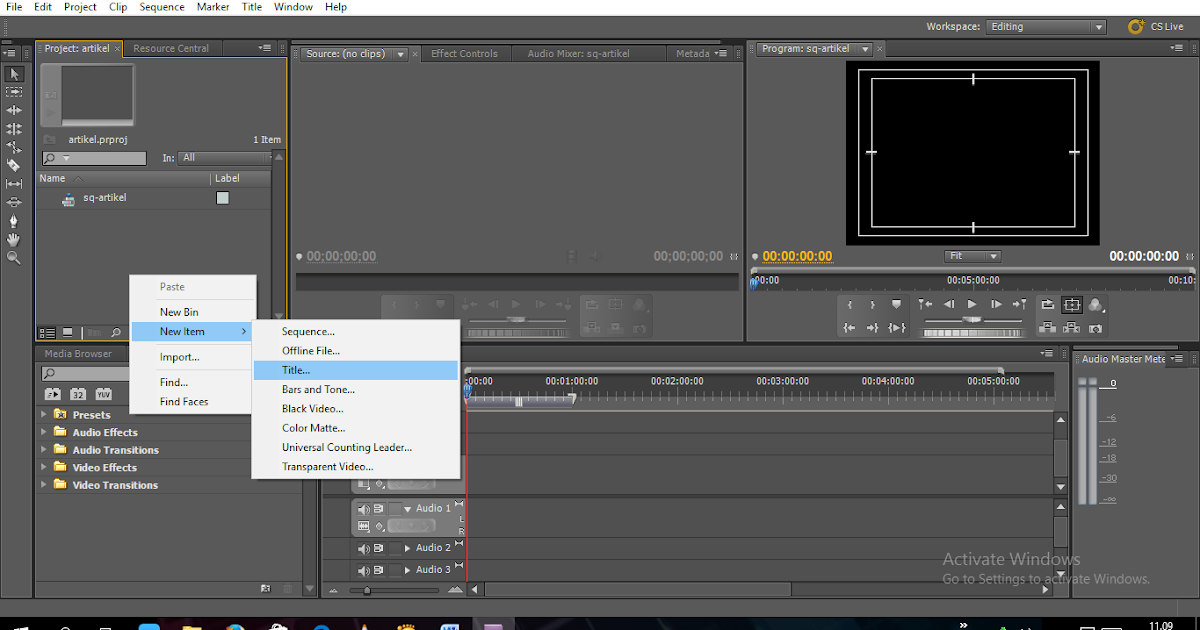Expand the Video Effects folder

pyautogui.click(x=43, y=468)
